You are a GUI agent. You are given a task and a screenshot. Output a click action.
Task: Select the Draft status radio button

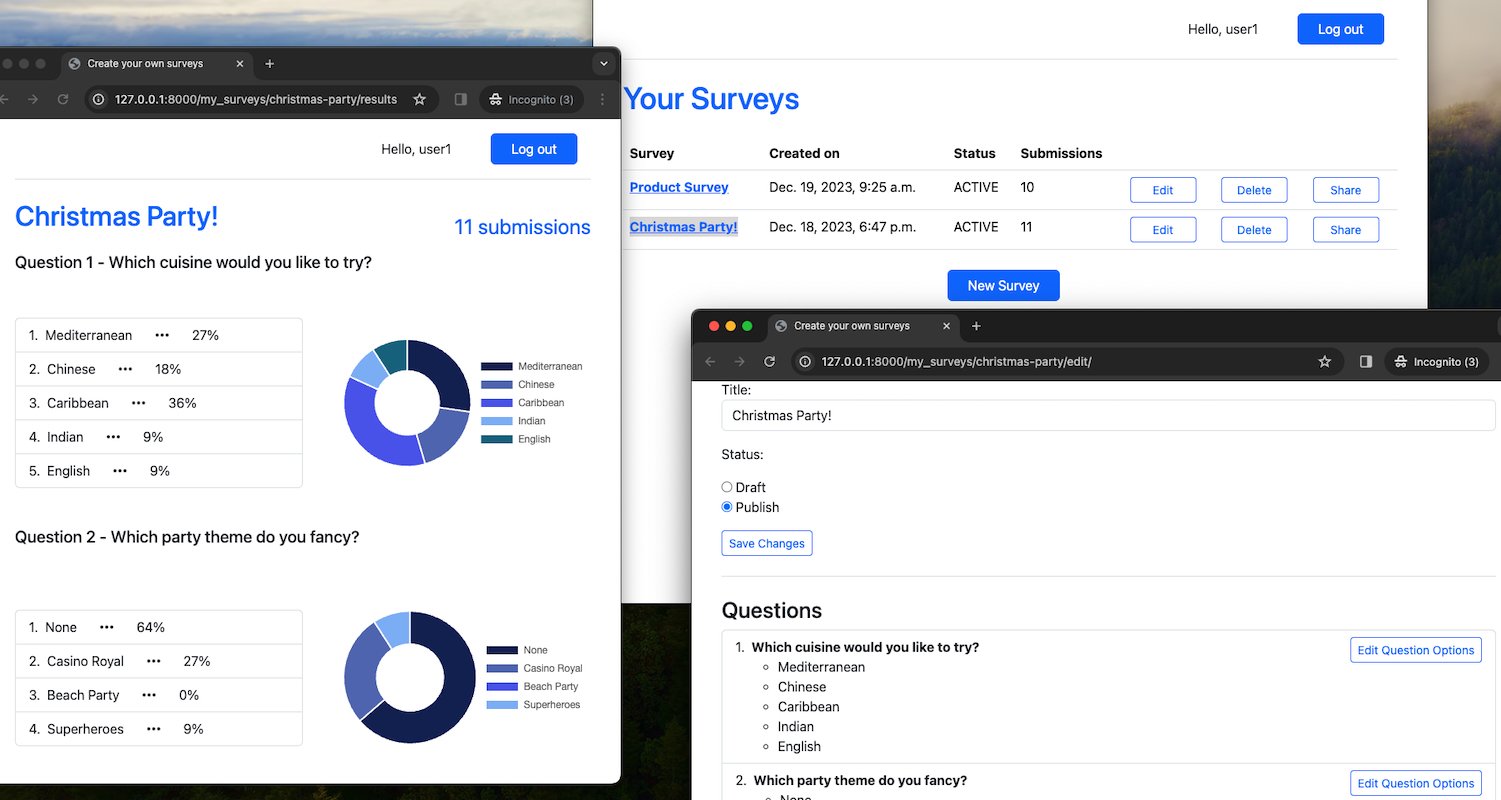coord(727,487)
